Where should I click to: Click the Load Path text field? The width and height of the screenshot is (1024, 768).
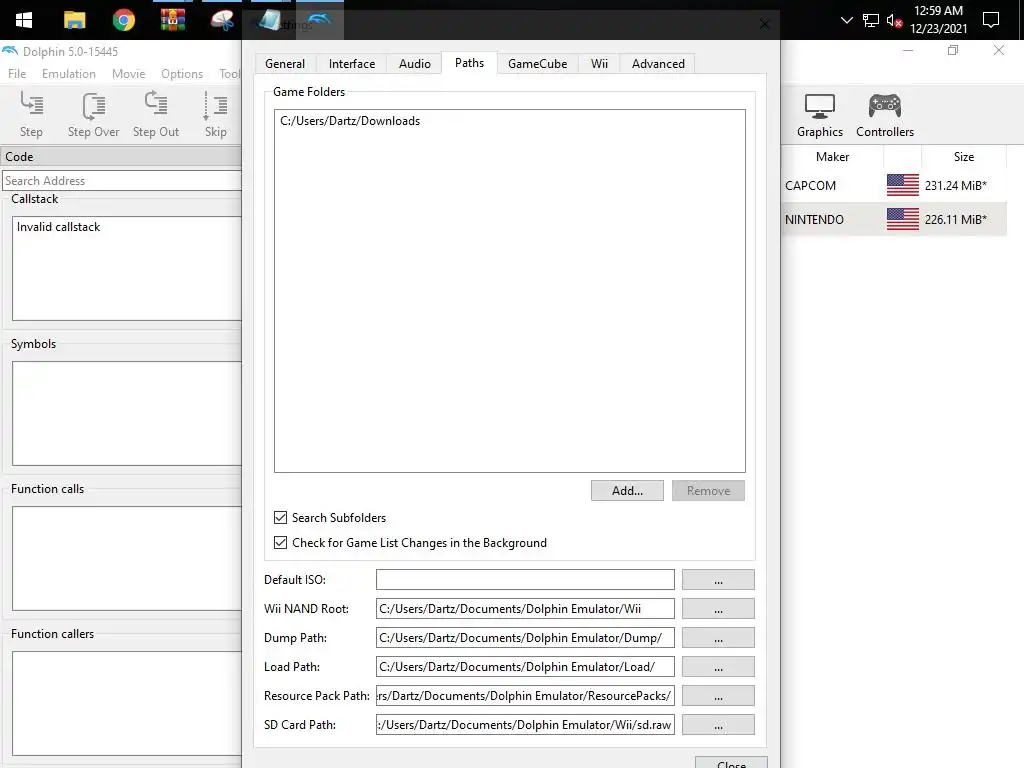525,667
